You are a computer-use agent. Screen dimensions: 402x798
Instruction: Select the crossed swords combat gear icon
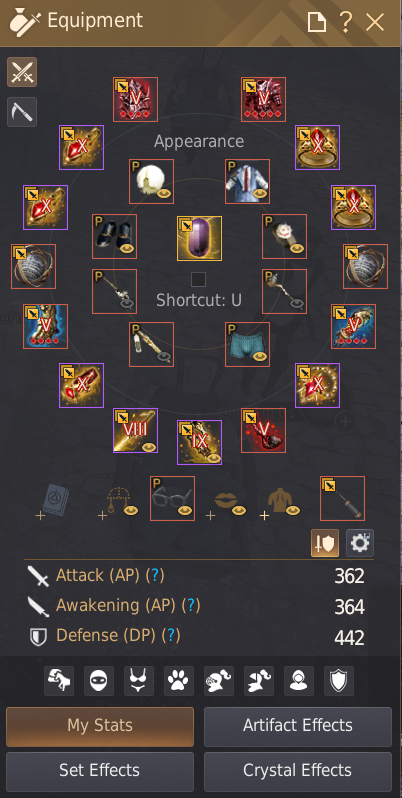(22, 72)
